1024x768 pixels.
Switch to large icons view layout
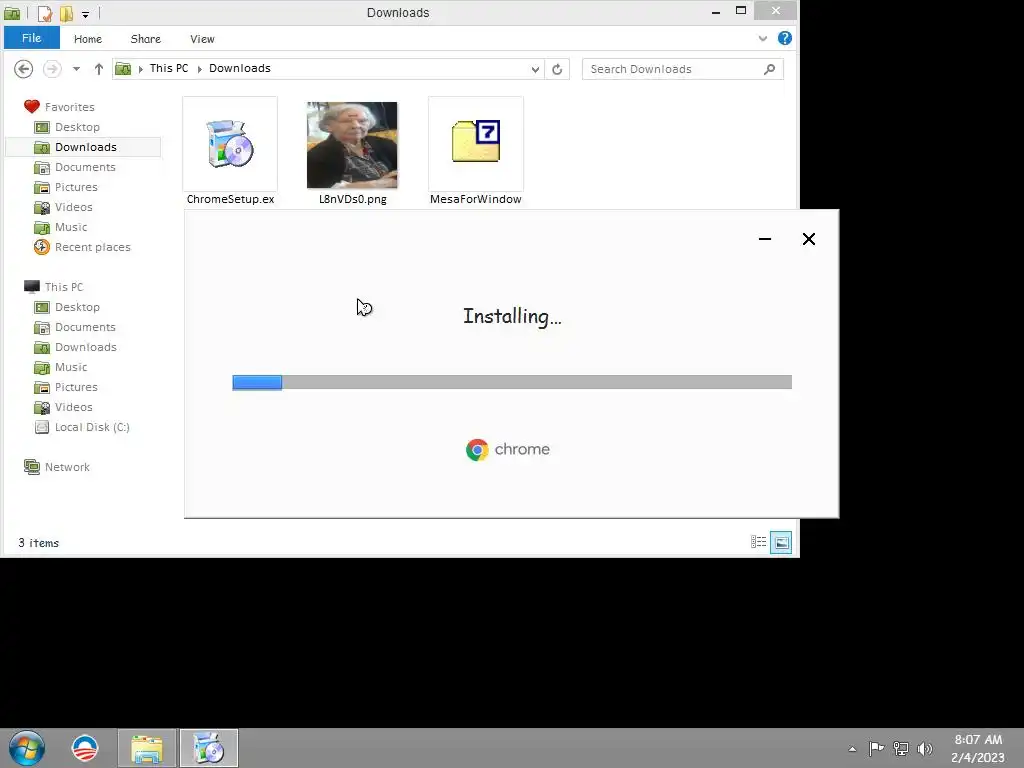point(781,542)
